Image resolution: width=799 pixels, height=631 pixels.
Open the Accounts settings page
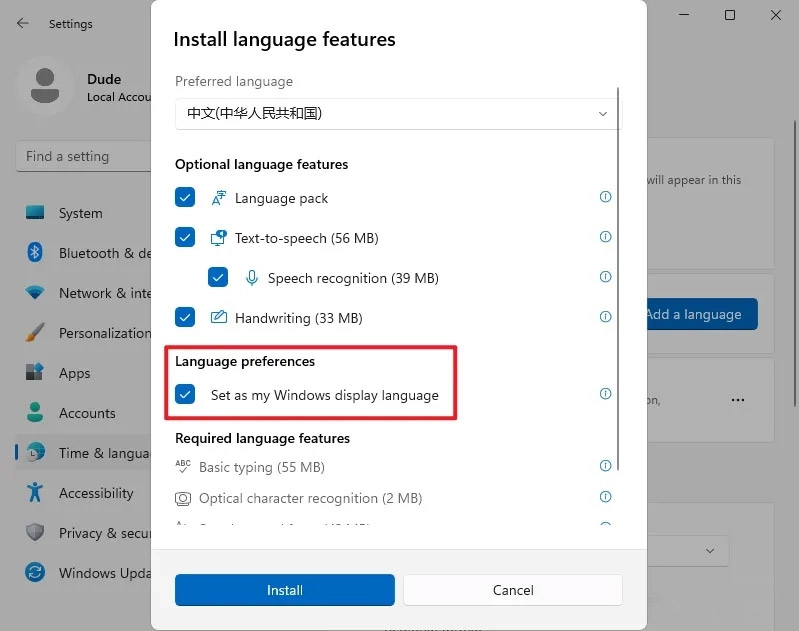tap(84, 413)
